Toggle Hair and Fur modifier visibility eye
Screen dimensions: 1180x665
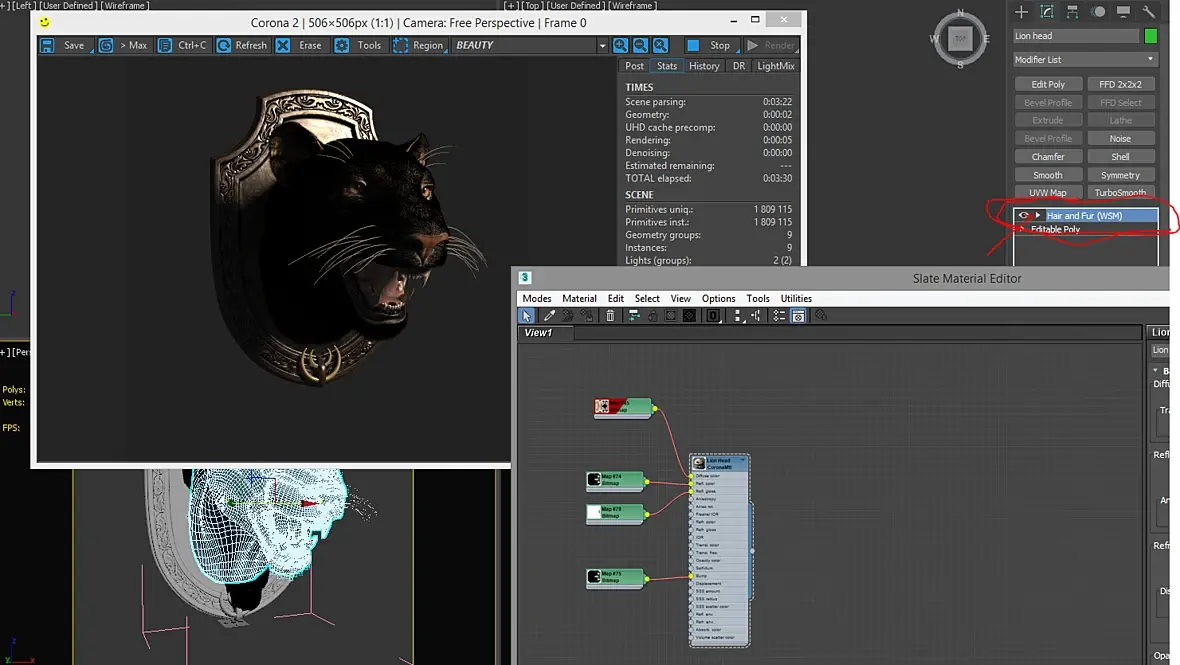(x=1023, y=215)
